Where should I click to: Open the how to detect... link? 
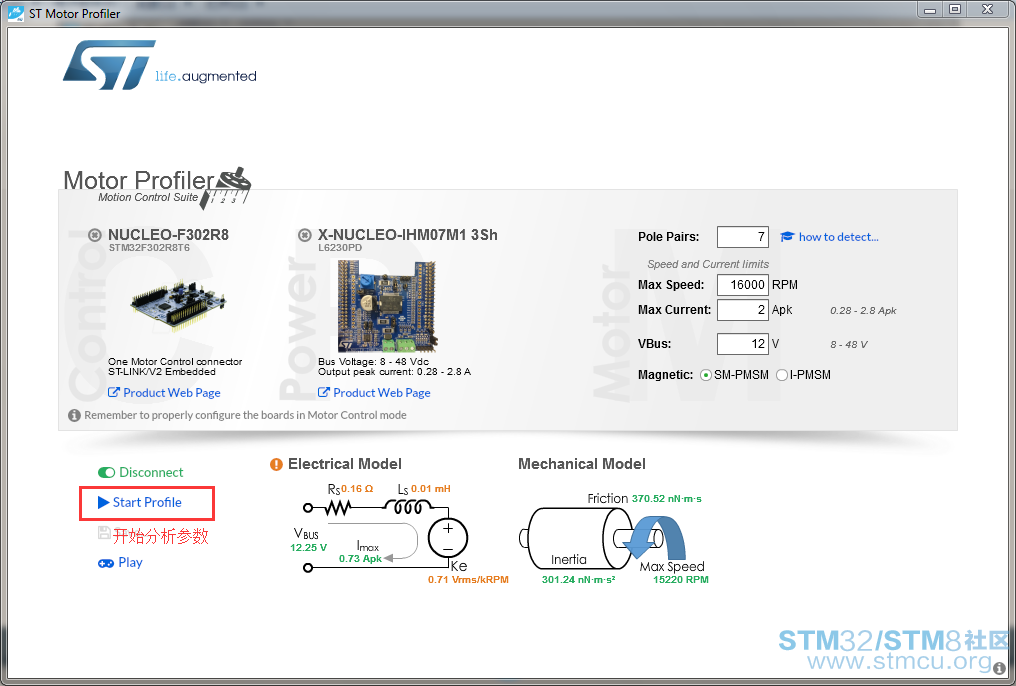pos(838,237)
